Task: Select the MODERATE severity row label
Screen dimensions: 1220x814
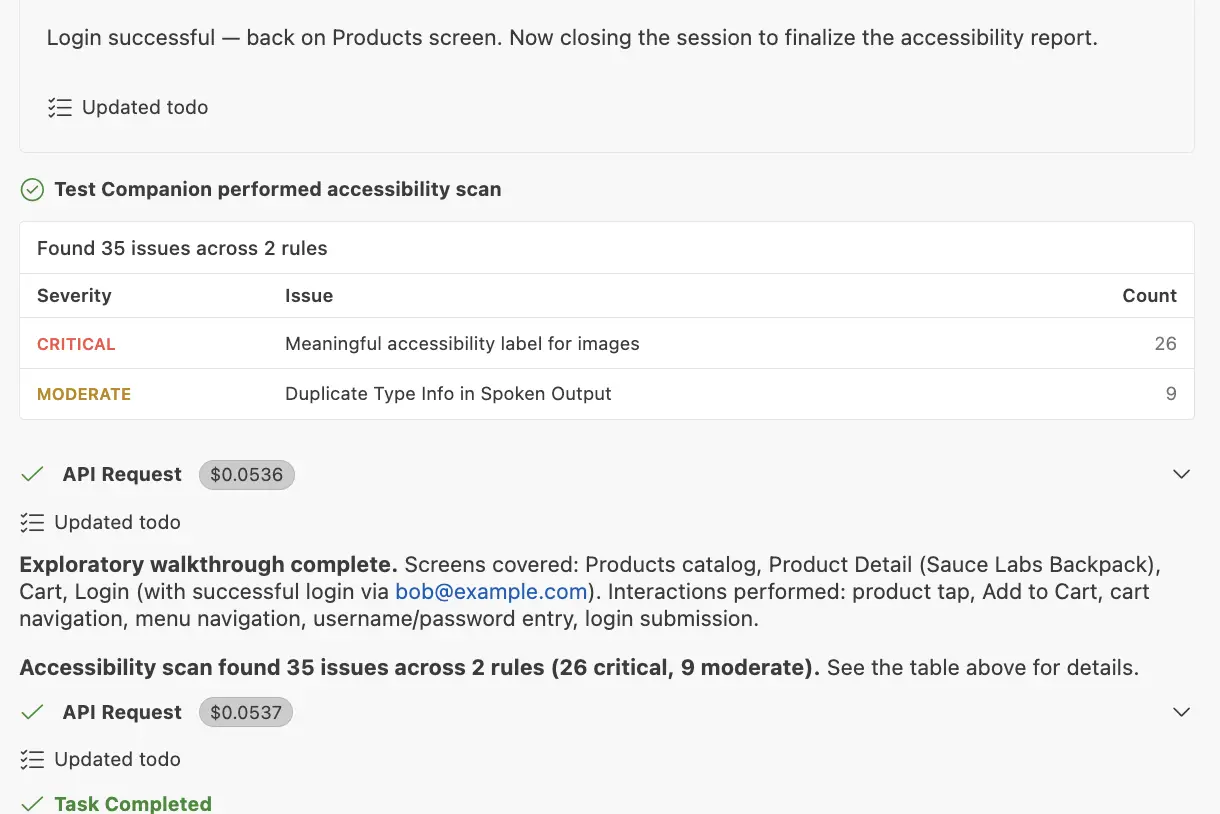Action: pyautogui.click(x=84, y=394)
